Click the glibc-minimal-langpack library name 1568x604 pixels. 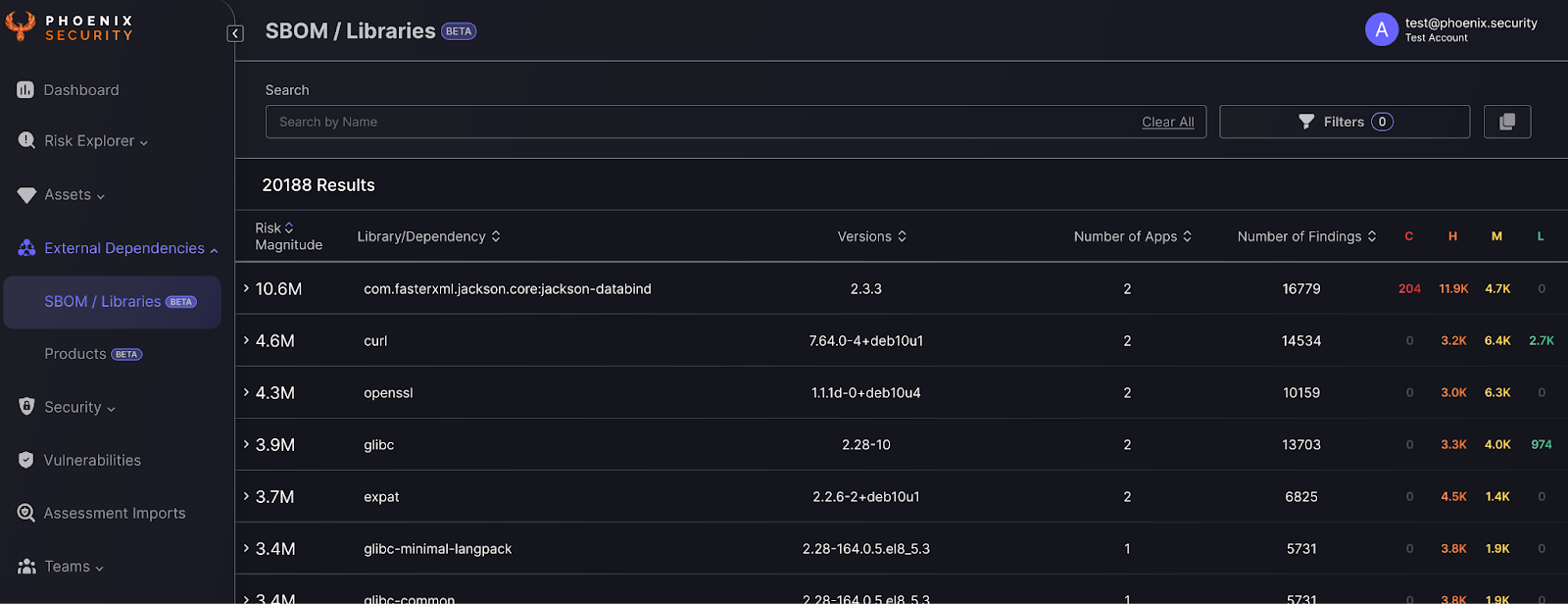click(438, 549)
